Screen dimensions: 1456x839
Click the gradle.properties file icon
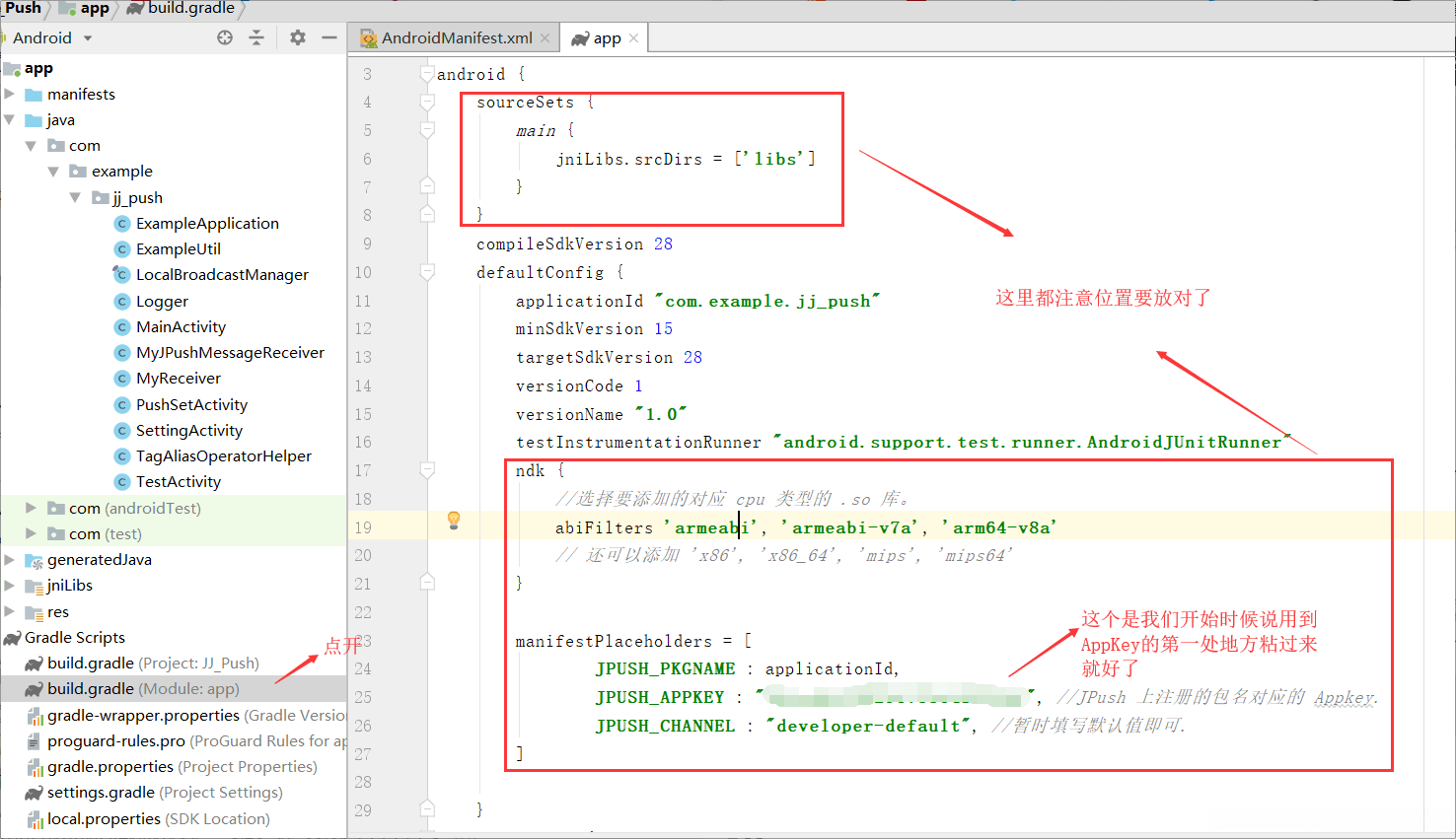(35, 767)
